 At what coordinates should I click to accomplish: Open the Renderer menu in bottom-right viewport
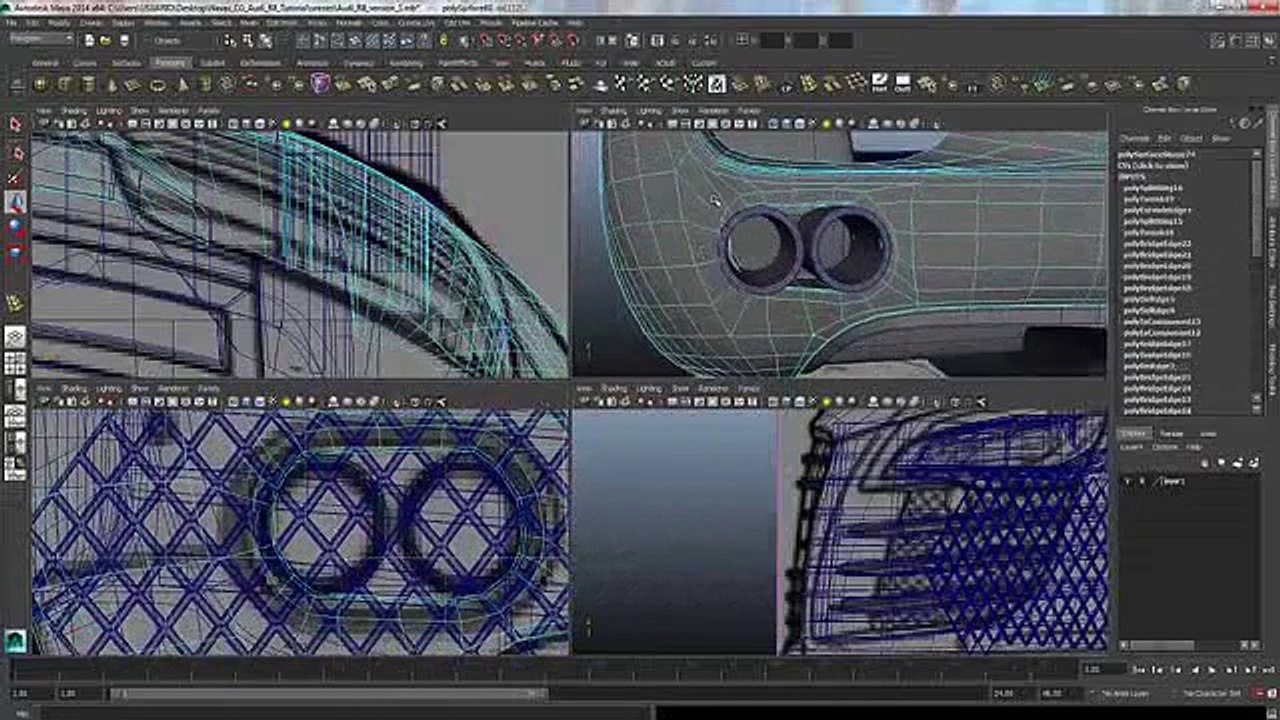[x=713, y=388]
